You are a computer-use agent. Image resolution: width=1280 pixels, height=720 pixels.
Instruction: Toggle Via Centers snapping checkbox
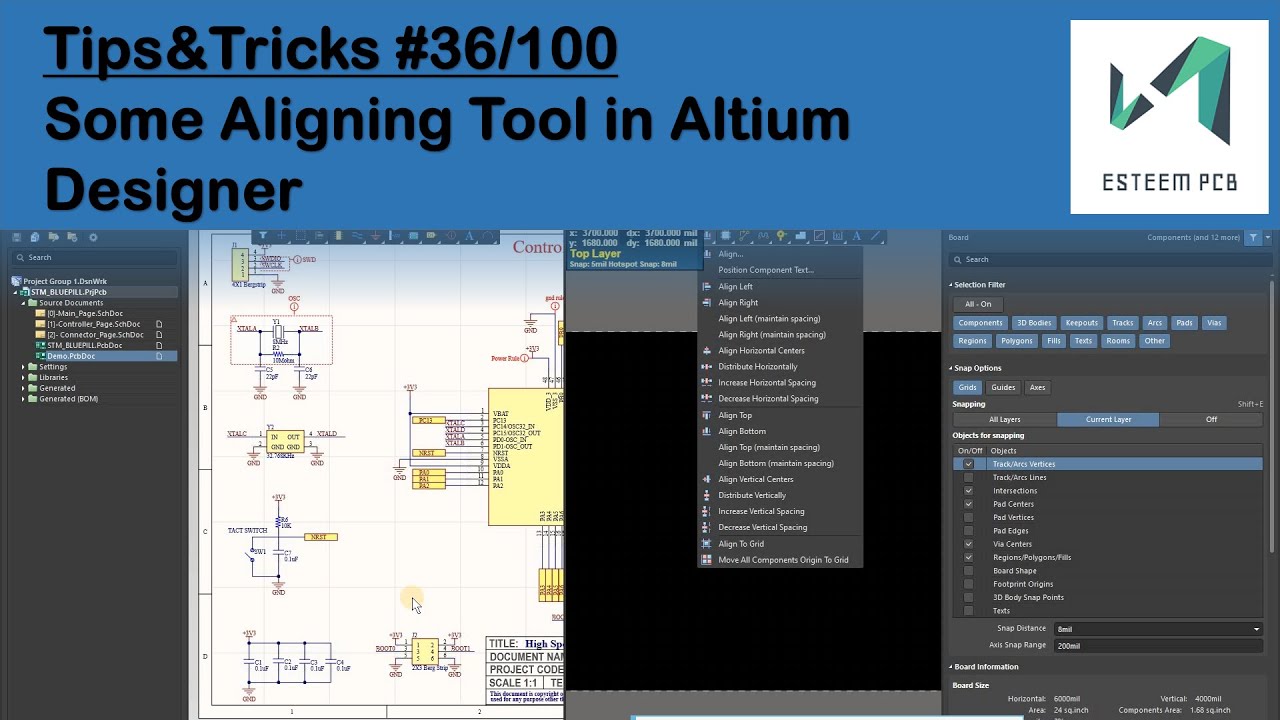point(968,544)
